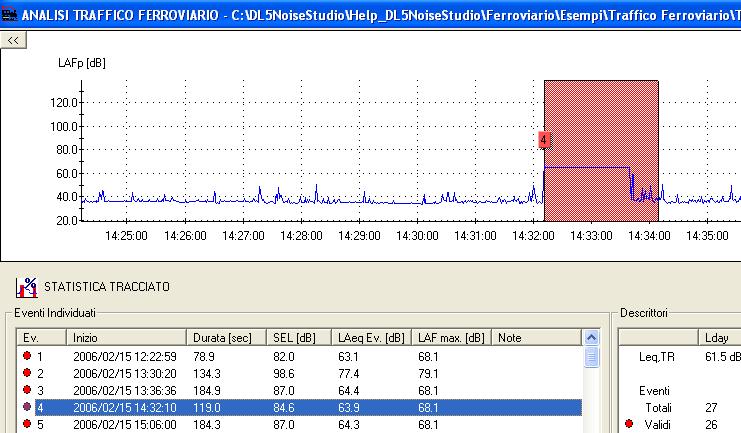The width and height of the screenshot is (741, 433).
Task: Click the 14:32:00 time axis label
Action: coord(533,235)
